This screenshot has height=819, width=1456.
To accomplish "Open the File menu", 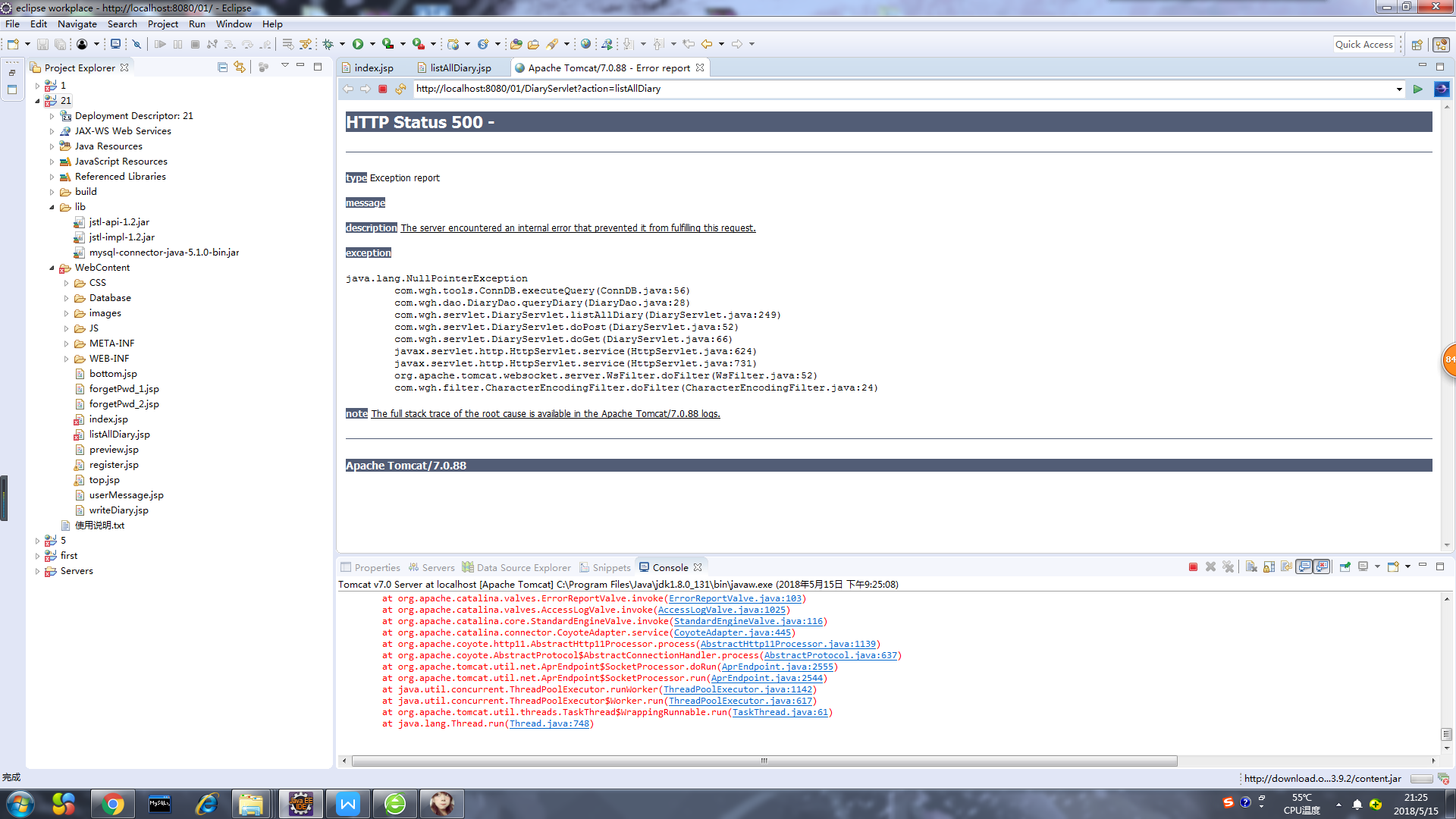I will (x=12, y=24).
